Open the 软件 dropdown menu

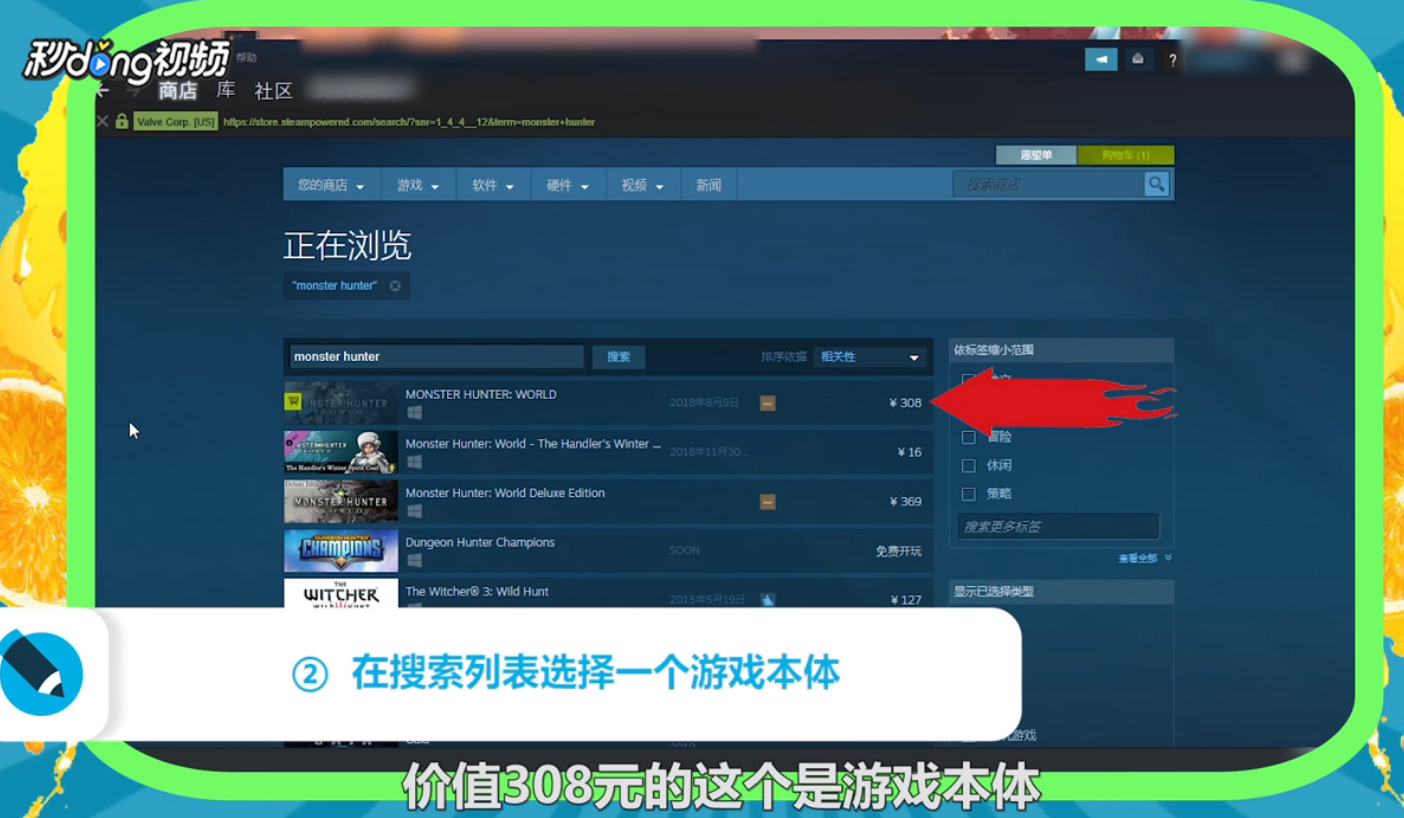tap(494, 185)
